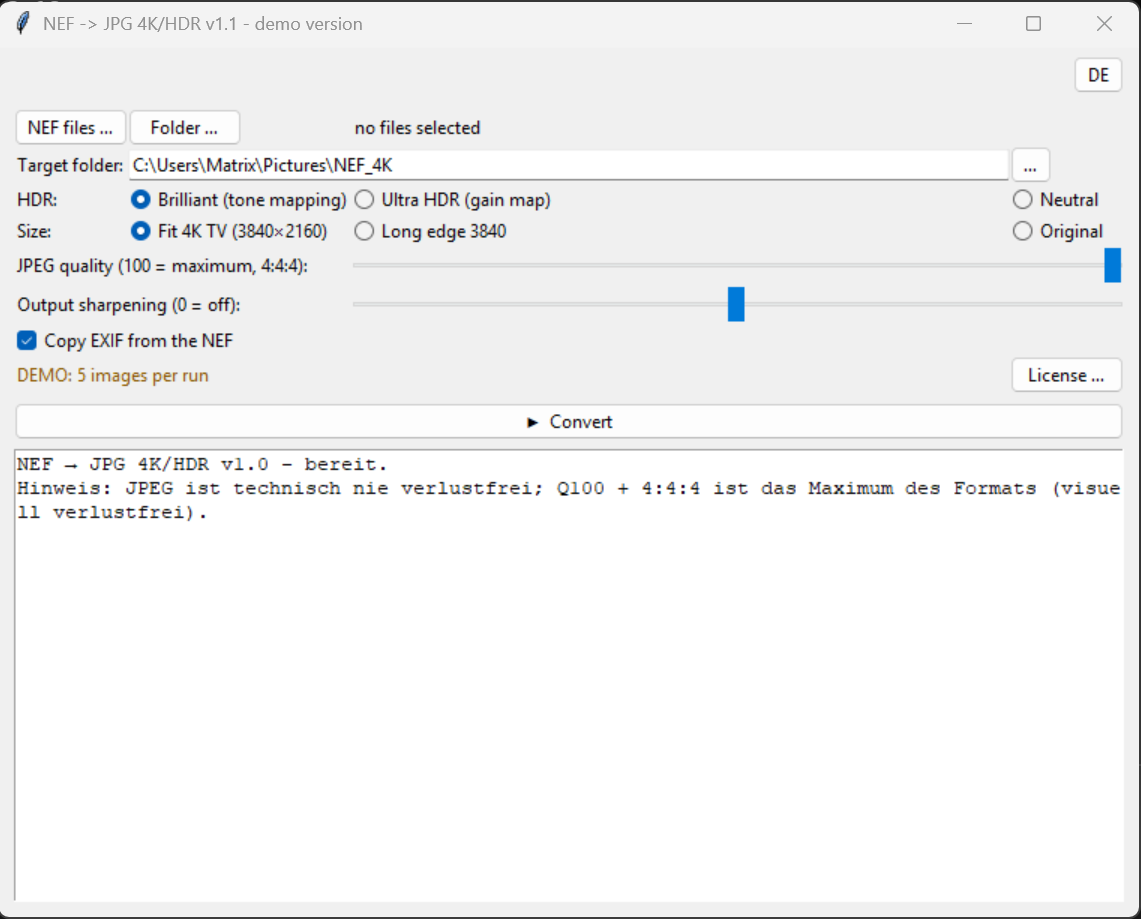Open the License ... dialog

coord(1066,375)
